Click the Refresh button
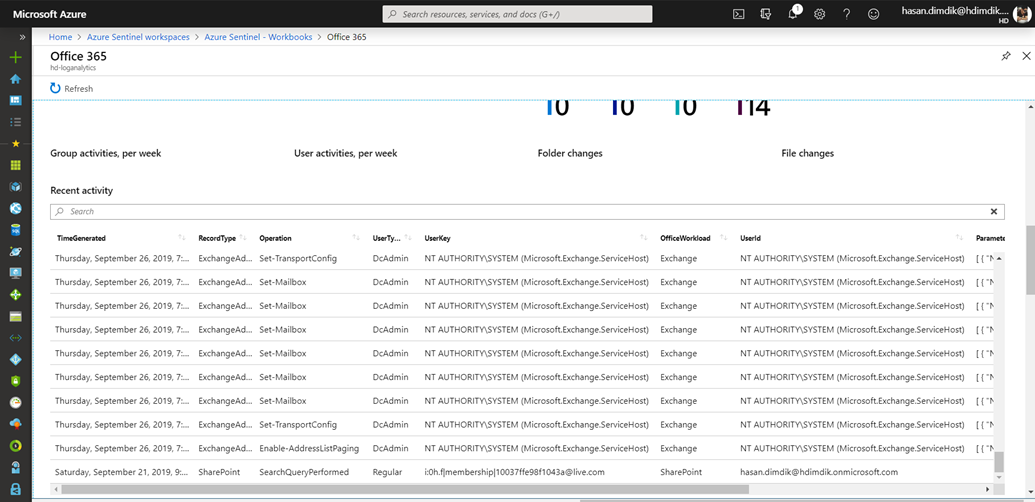 pos(71,88)
